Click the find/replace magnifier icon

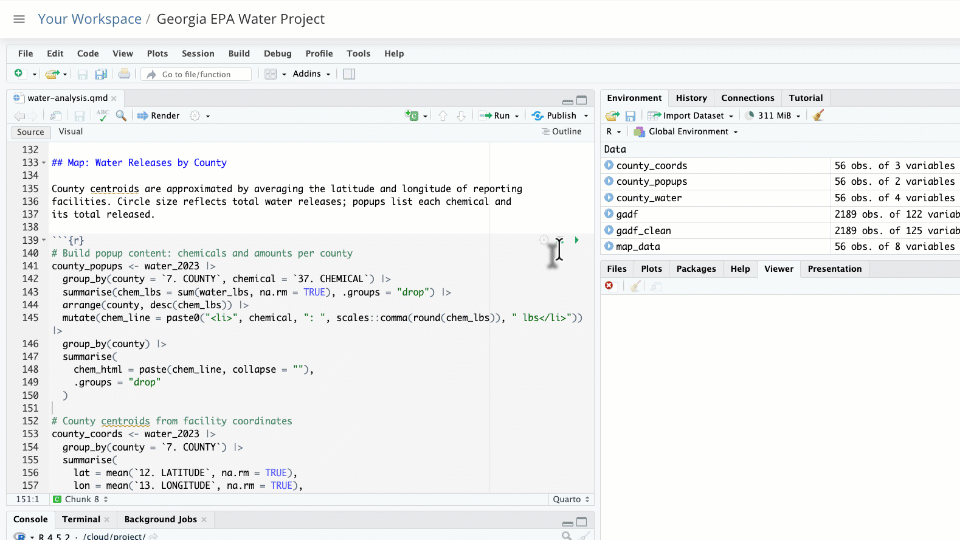pyautogui.click(x=121, y=116)
